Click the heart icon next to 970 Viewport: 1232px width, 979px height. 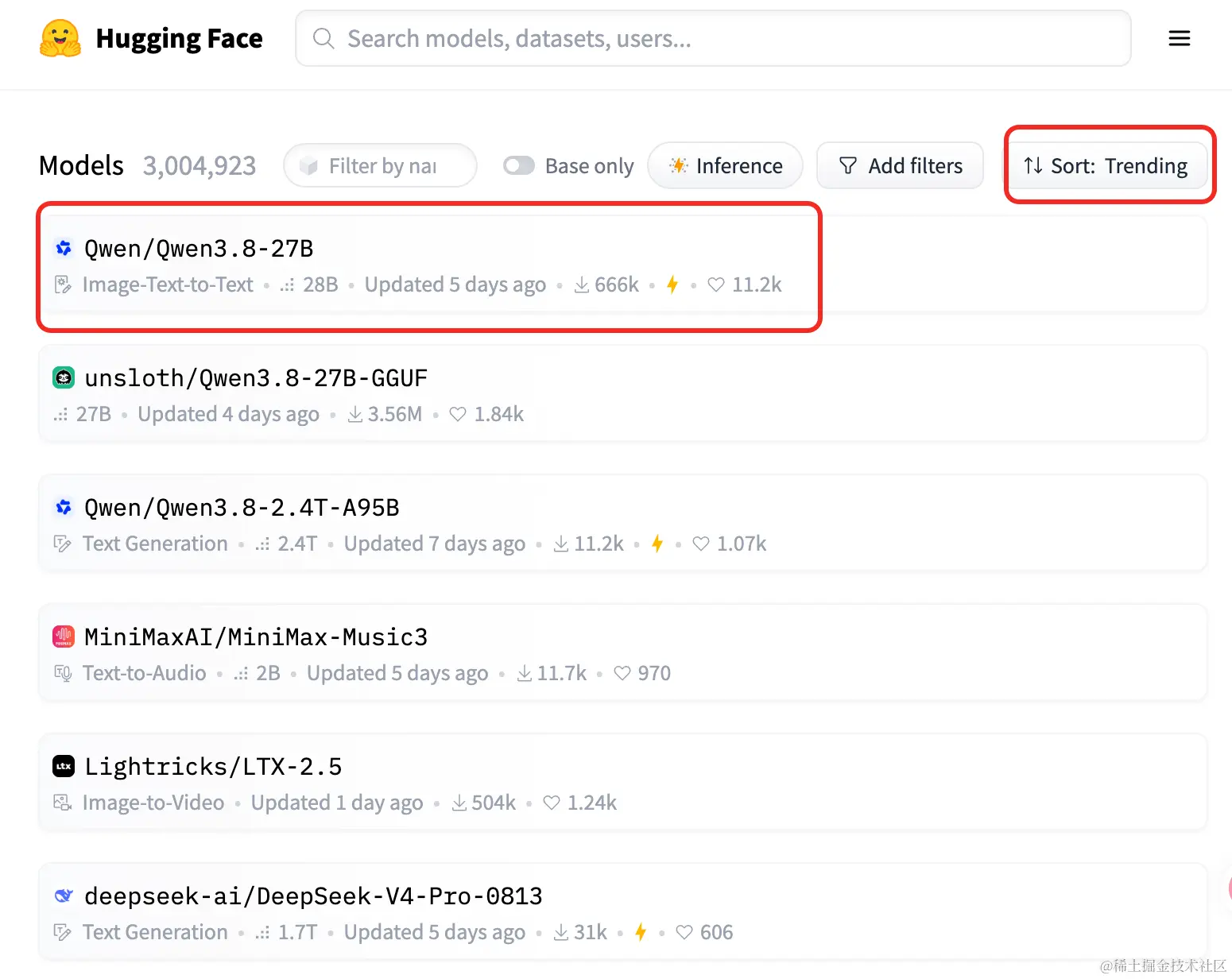tap(622, 673)
